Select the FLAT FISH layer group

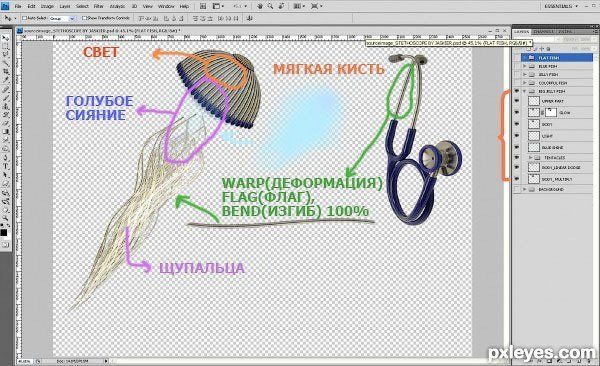[x=557, y=57]
